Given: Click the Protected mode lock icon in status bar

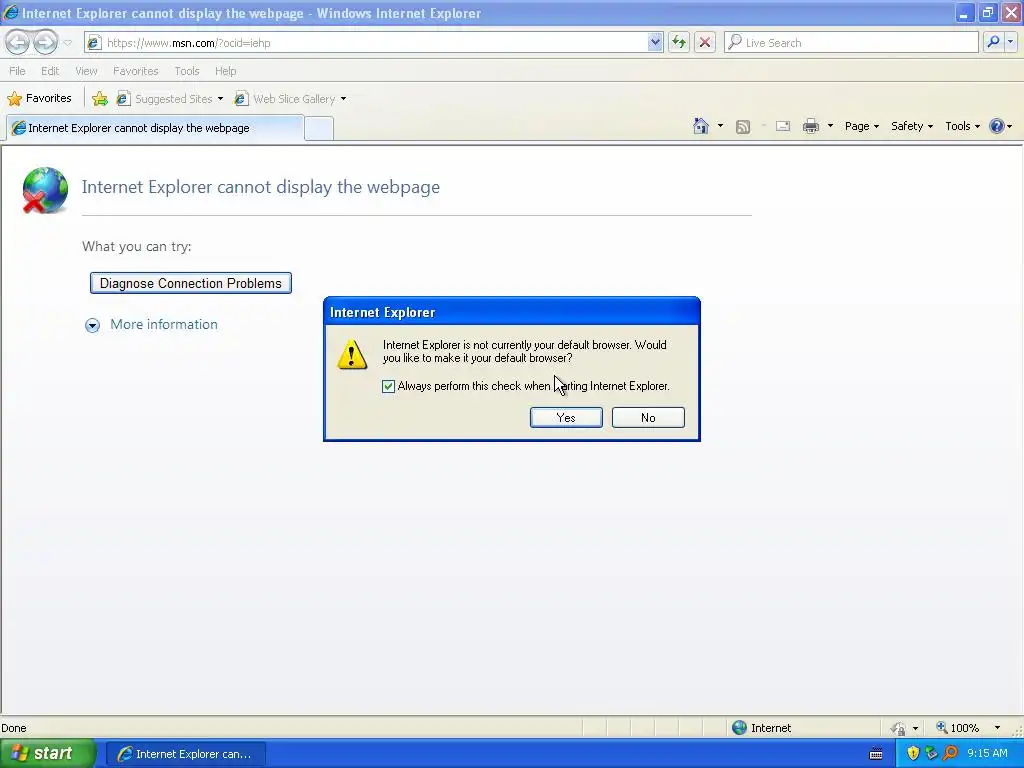Looking at the screenshot, I should click(899, 728).
